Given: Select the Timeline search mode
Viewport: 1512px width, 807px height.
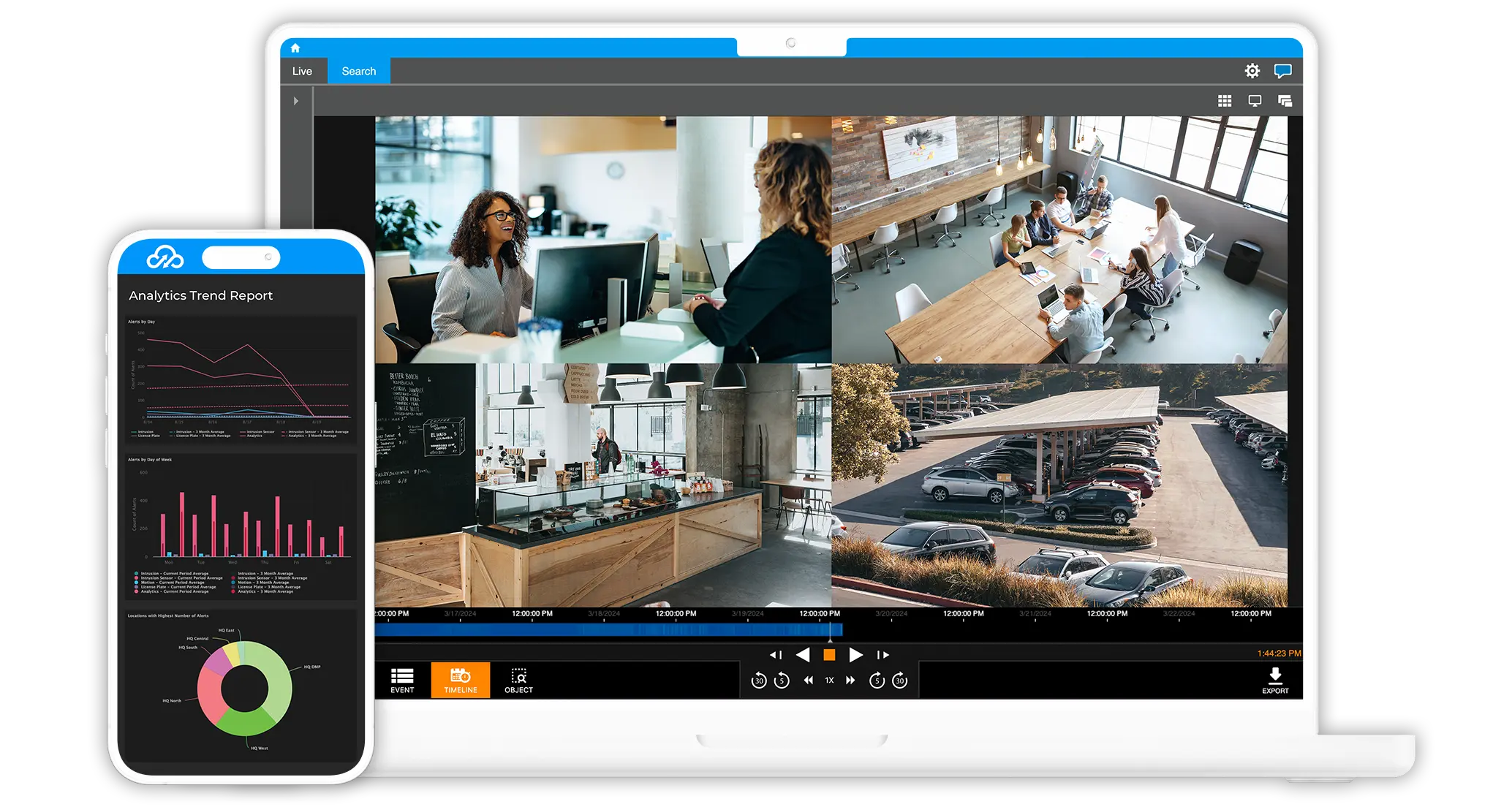Looking at the screenshot, I should click(461, 681).
